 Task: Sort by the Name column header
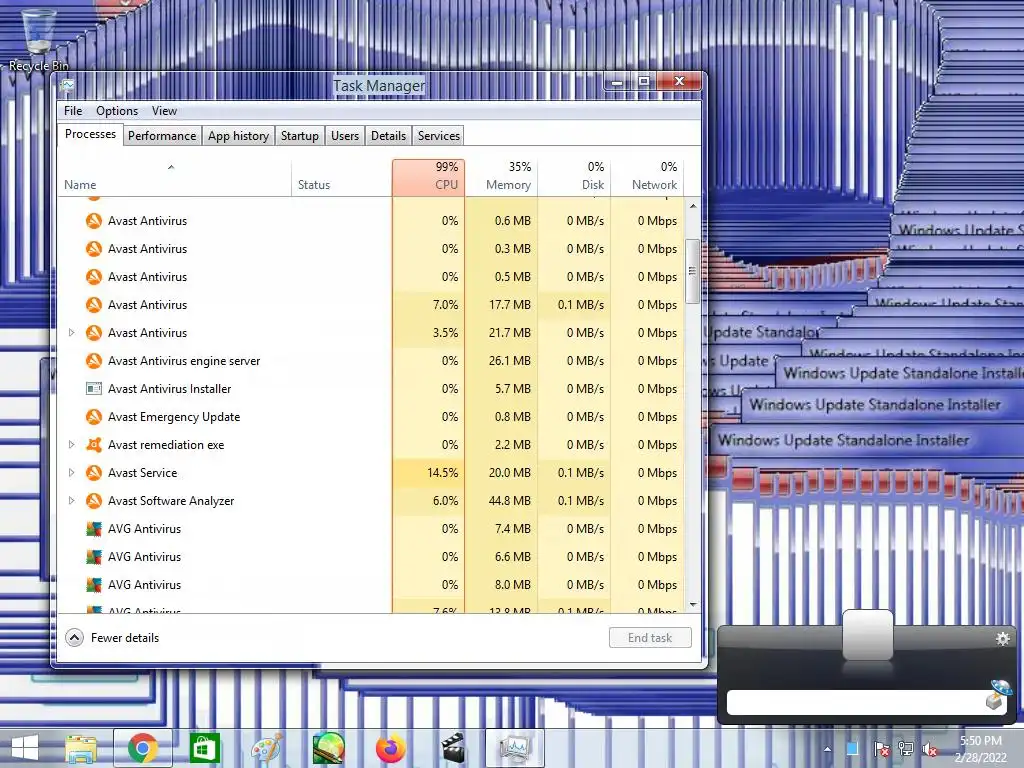(174, 177)
